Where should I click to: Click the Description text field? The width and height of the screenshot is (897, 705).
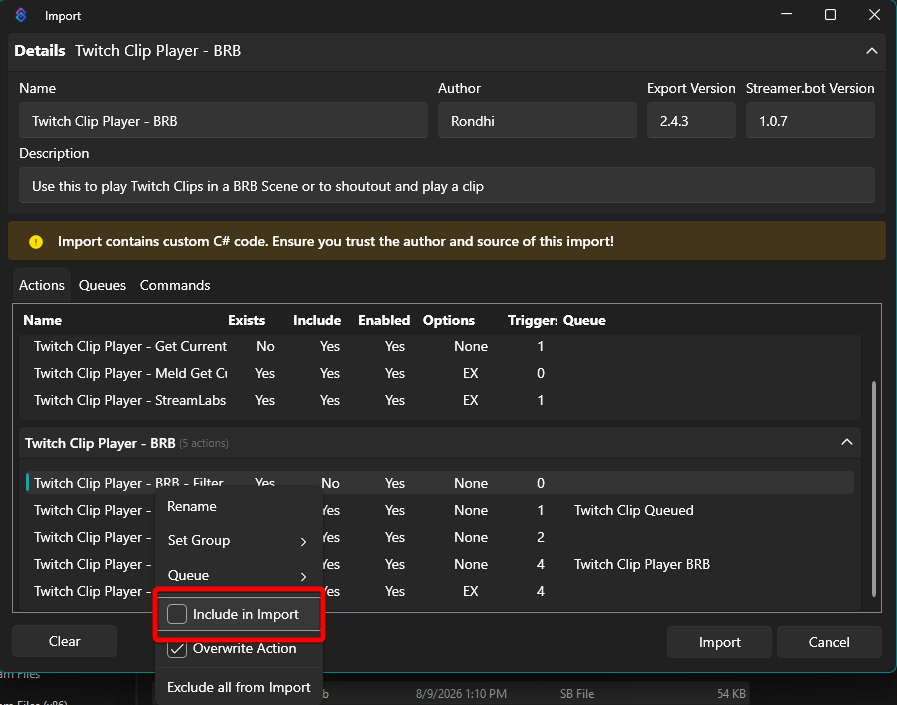[447, 186]
